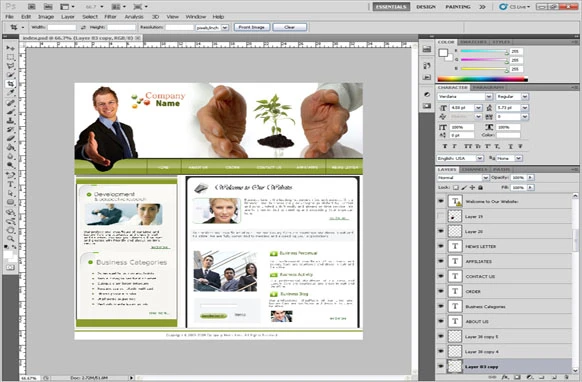Select the Clone Stamp tool
The height and width of the screenshot is (382, 582).
click(10, 121)
